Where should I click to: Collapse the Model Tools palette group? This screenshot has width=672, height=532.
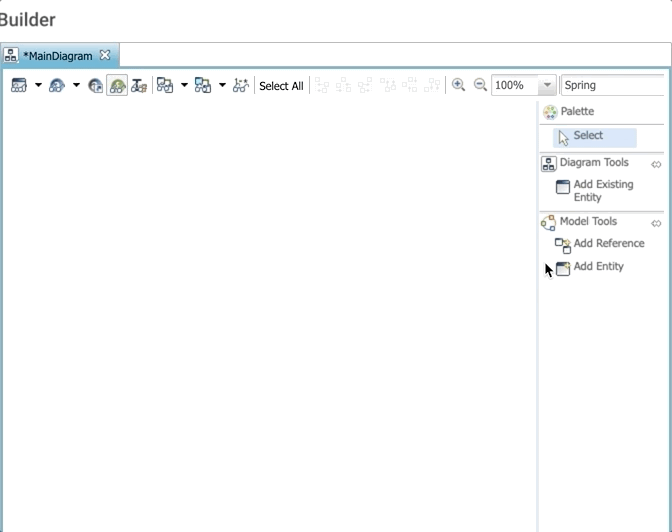pyautogui.click(x=588, y=222)
